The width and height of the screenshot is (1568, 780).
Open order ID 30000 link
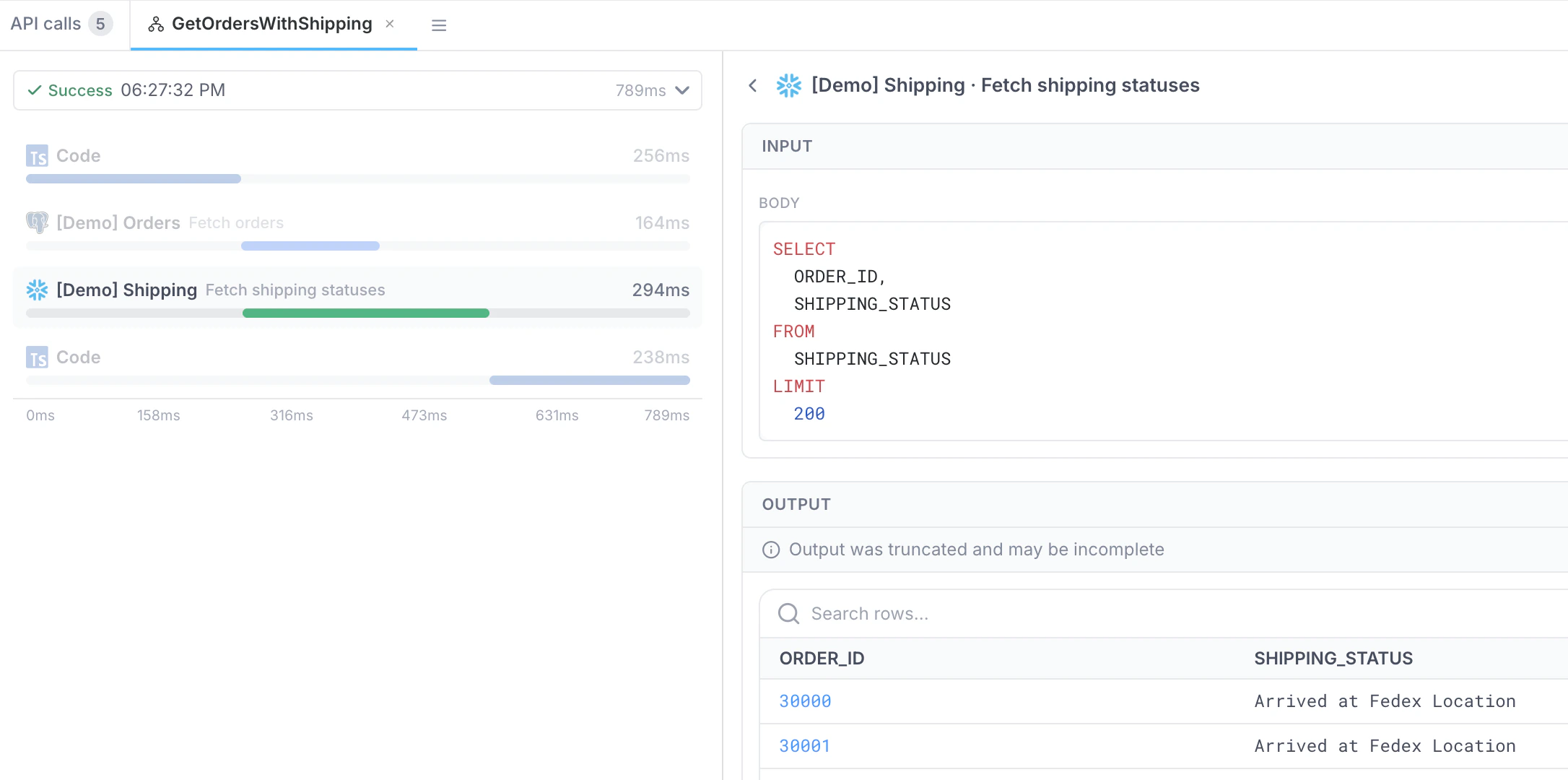[x=805, y=701]
